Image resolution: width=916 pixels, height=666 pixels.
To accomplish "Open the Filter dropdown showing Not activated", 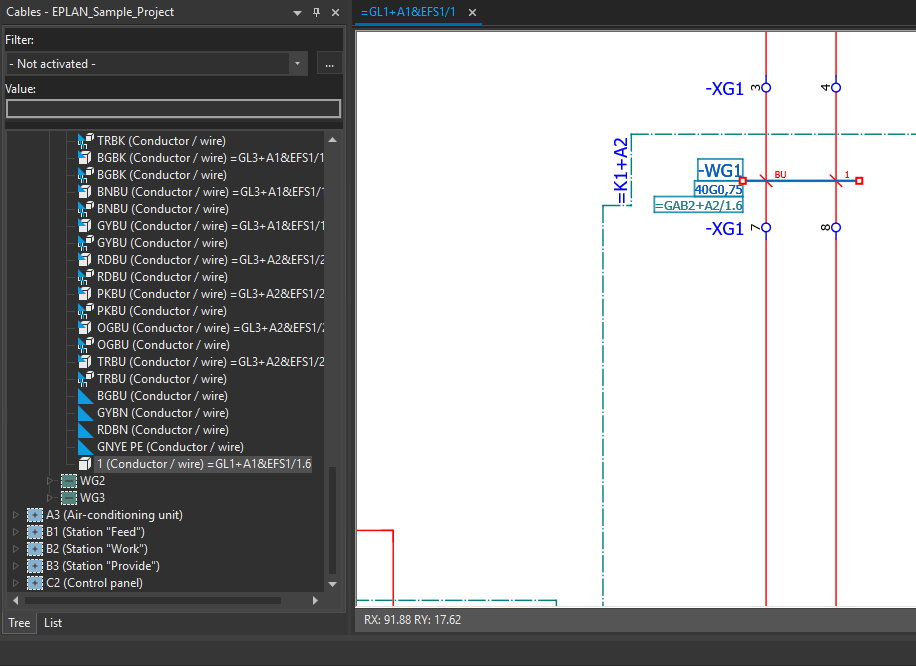I will coord(297,62).
